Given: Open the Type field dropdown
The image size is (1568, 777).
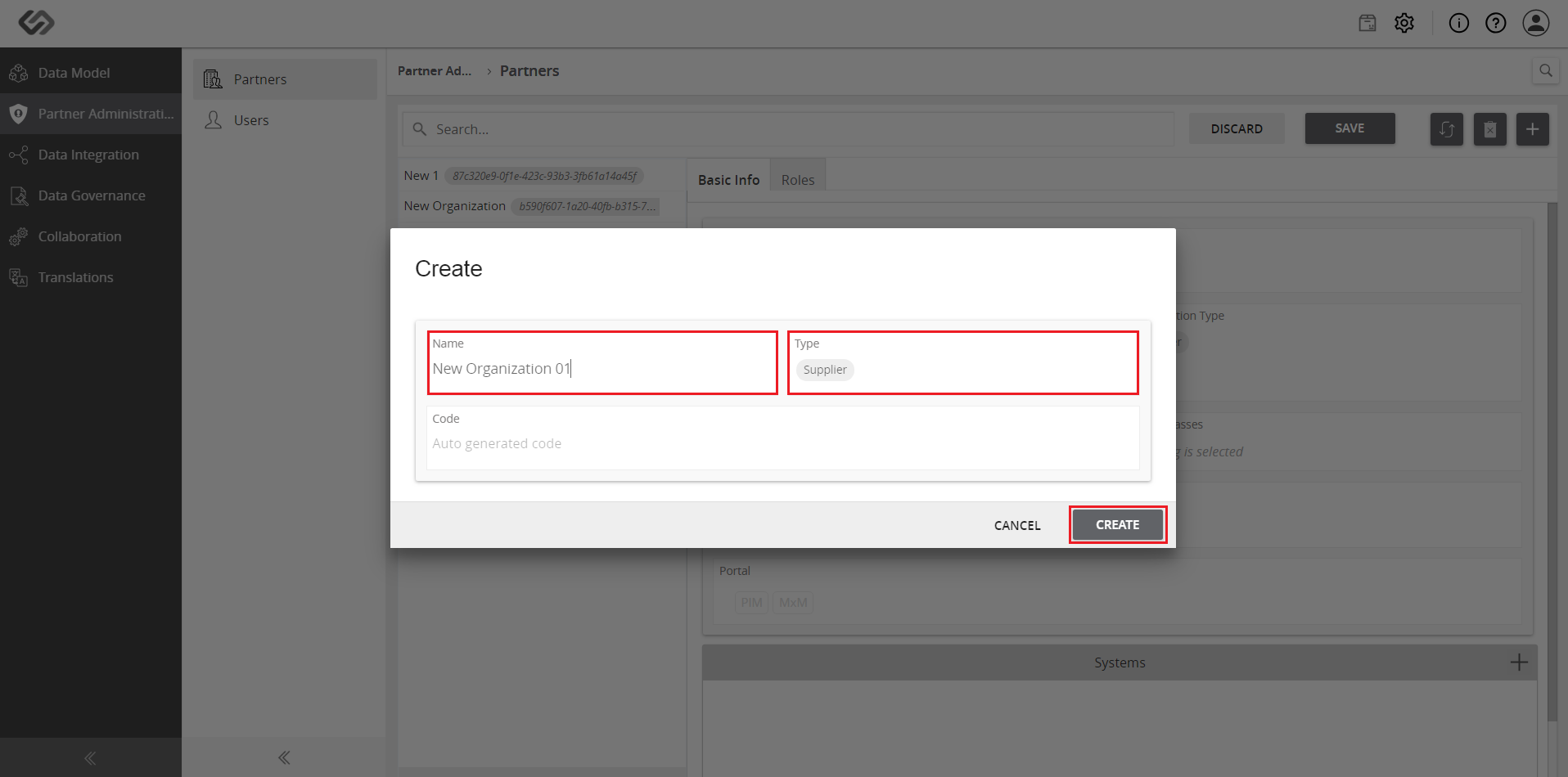Looking at the screenshot, I should tap(962, 362).
